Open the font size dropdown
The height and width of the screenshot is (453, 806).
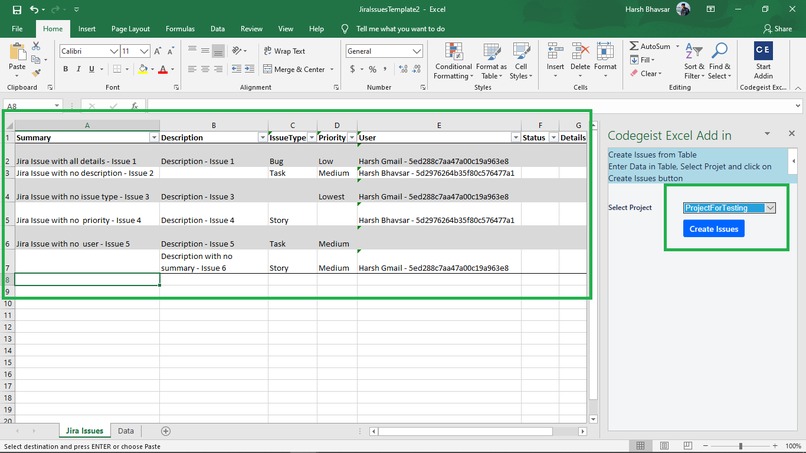(144, 51)
